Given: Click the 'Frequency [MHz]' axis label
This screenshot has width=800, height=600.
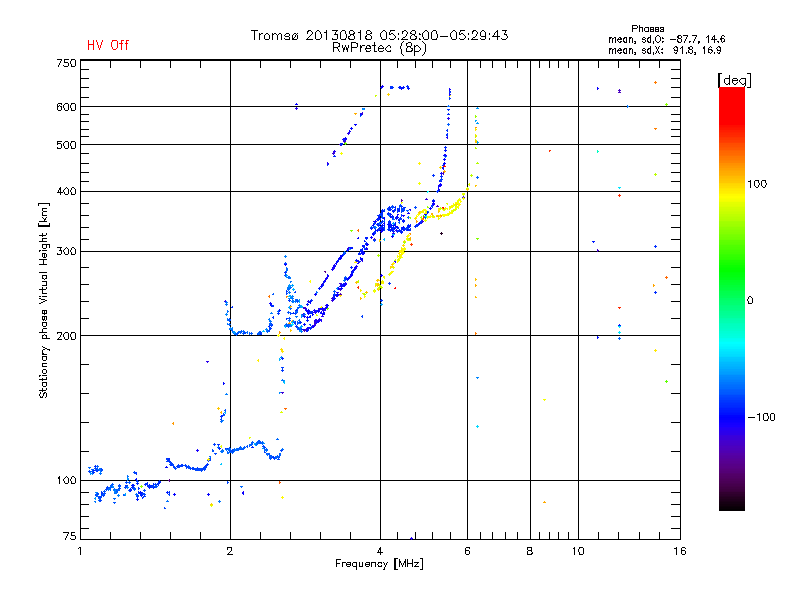Looking at the screenshot, I should pos(379,563).
